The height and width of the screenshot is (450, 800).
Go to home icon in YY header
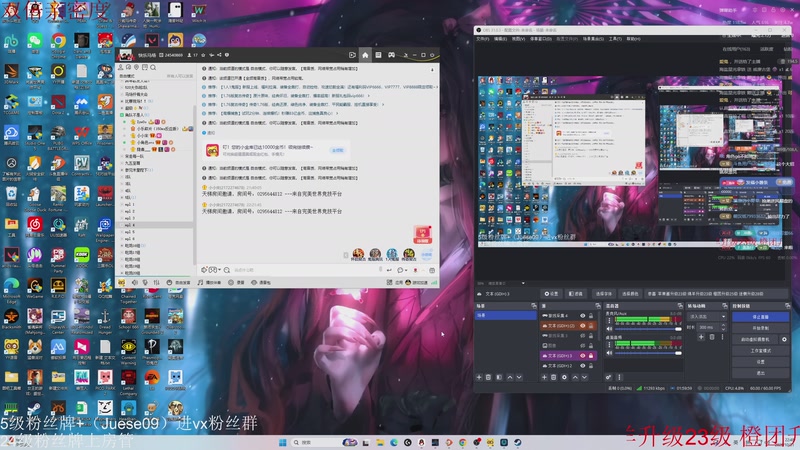(x=365, y=55)
